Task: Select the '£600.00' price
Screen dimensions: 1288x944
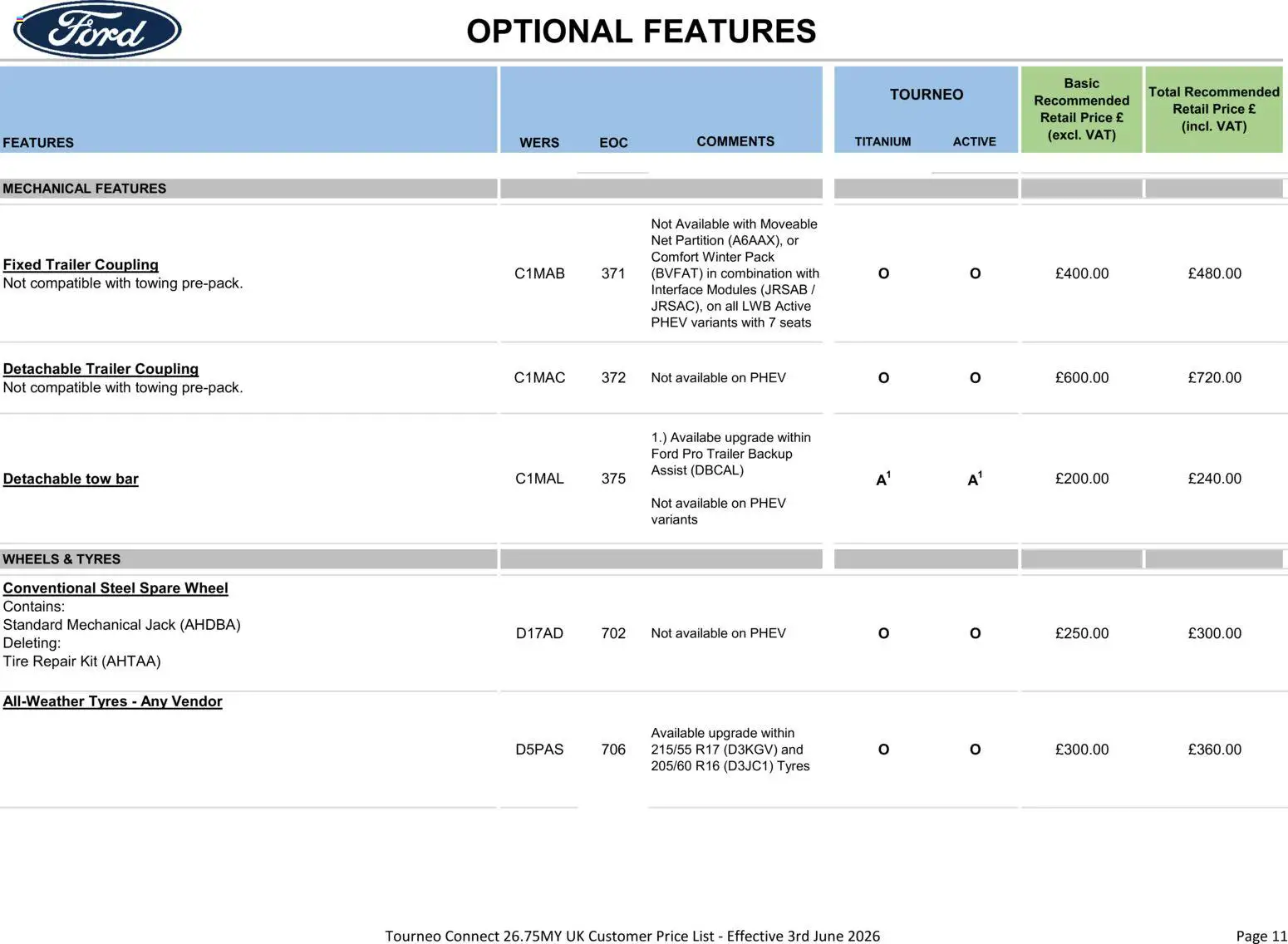Action: pyautogui.click(x=1082, y=377)
